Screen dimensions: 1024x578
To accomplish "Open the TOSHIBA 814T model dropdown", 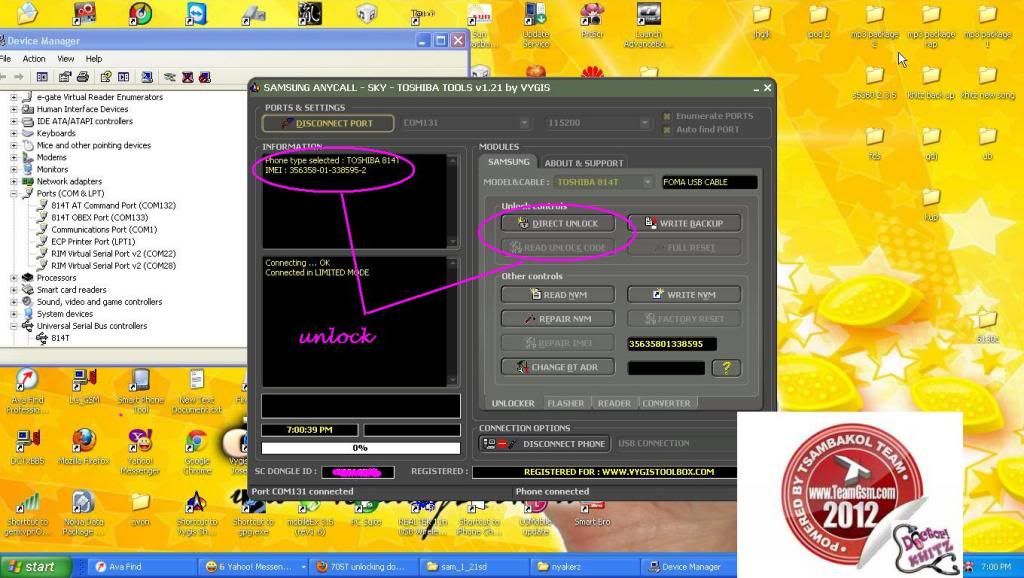I will tap(604, 182).
